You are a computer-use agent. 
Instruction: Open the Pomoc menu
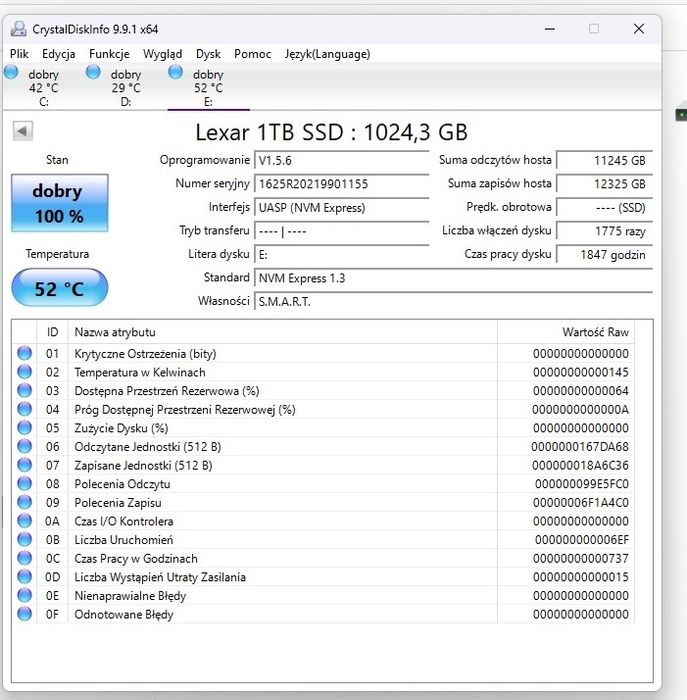tap(253, 54)
